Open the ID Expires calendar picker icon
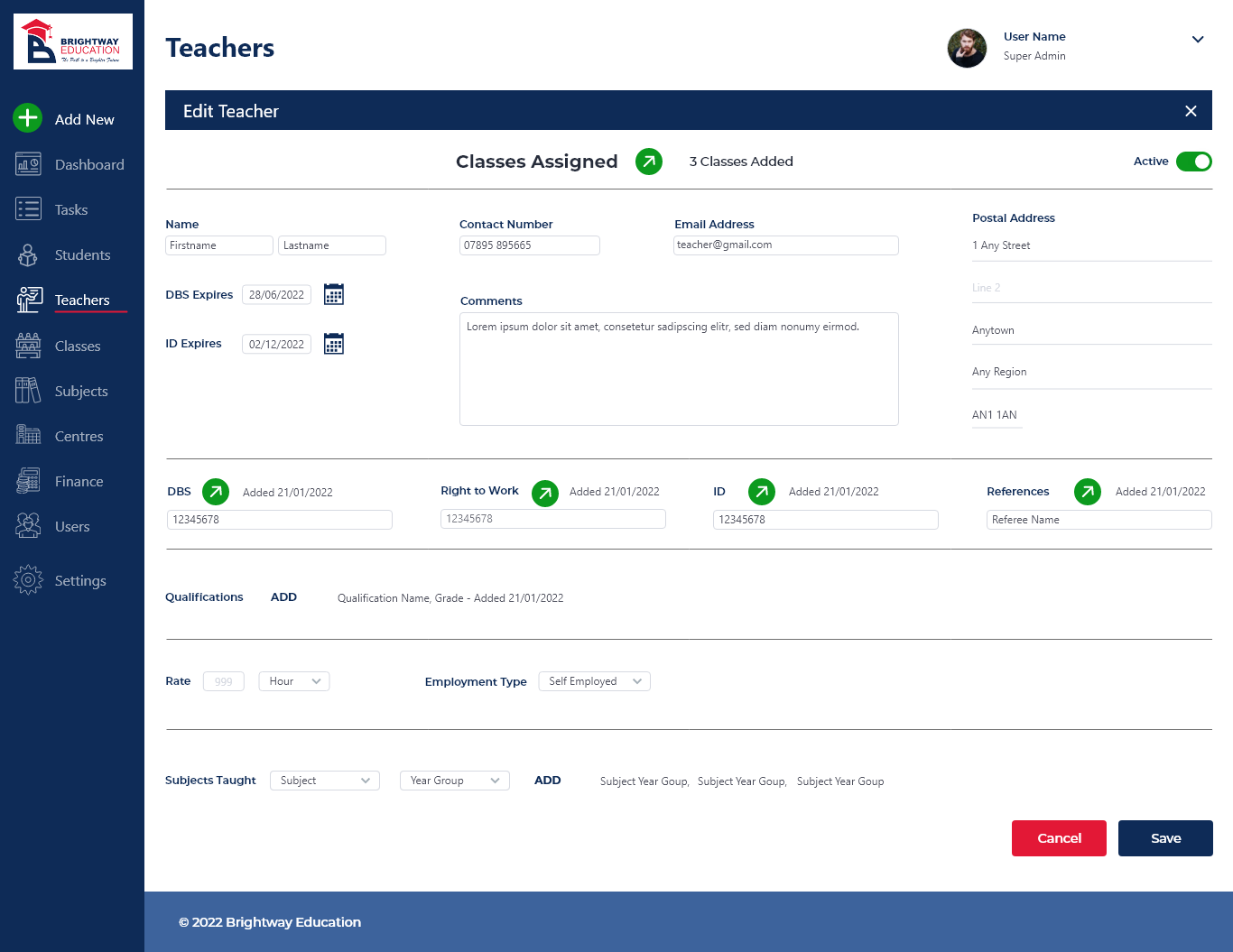The image size is (1233, 952). click(x=334, y=344)
